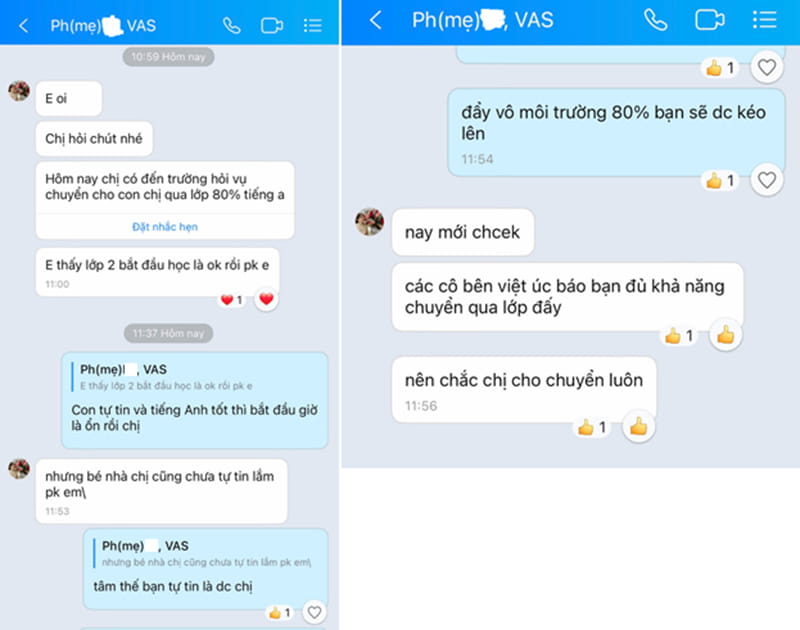Open the right chat menu list icon
The image size is (800, 630).
tap(764, 20)
